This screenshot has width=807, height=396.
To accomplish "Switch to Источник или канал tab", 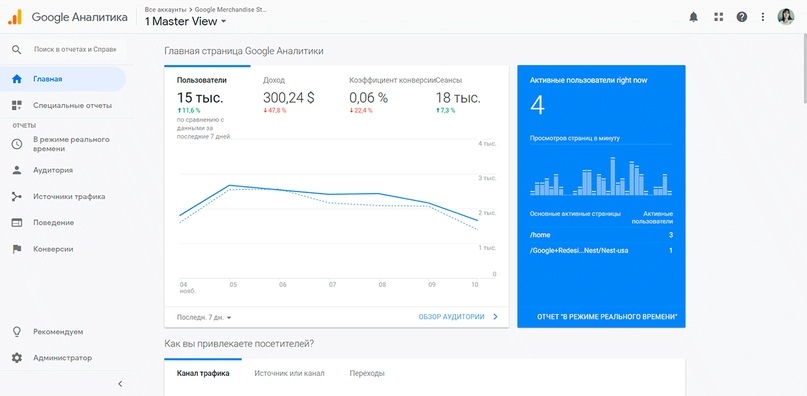I will coord(289,373).
